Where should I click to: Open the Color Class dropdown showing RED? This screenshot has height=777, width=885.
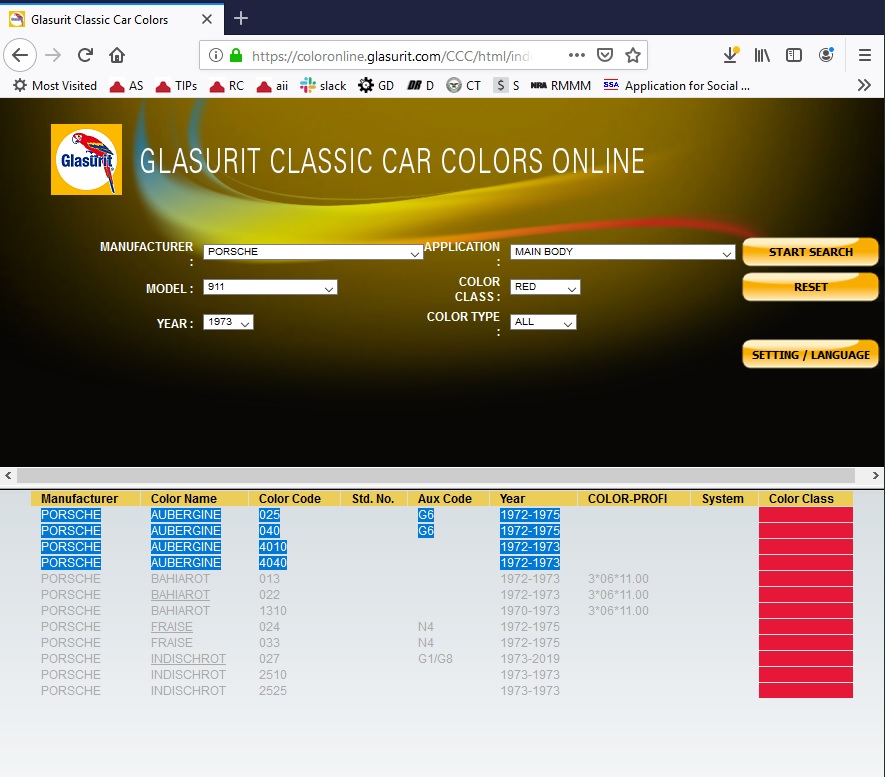(545, 287)
